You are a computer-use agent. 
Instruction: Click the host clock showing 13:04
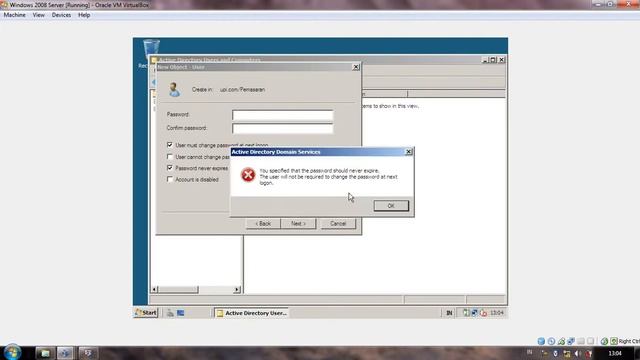tap(615, 353)
